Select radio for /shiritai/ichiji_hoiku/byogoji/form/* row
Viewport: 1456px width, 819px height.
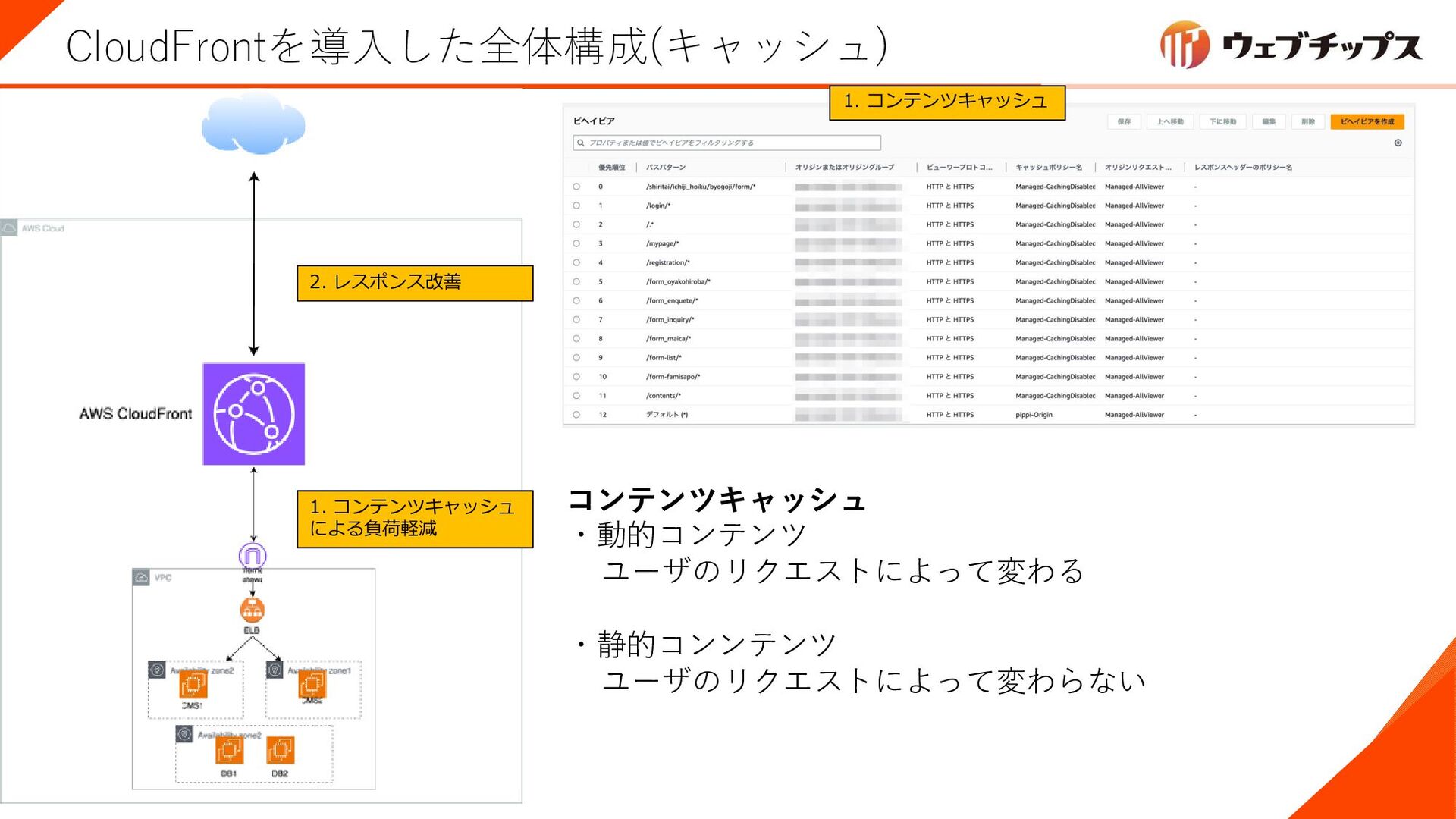pos(576,187)
